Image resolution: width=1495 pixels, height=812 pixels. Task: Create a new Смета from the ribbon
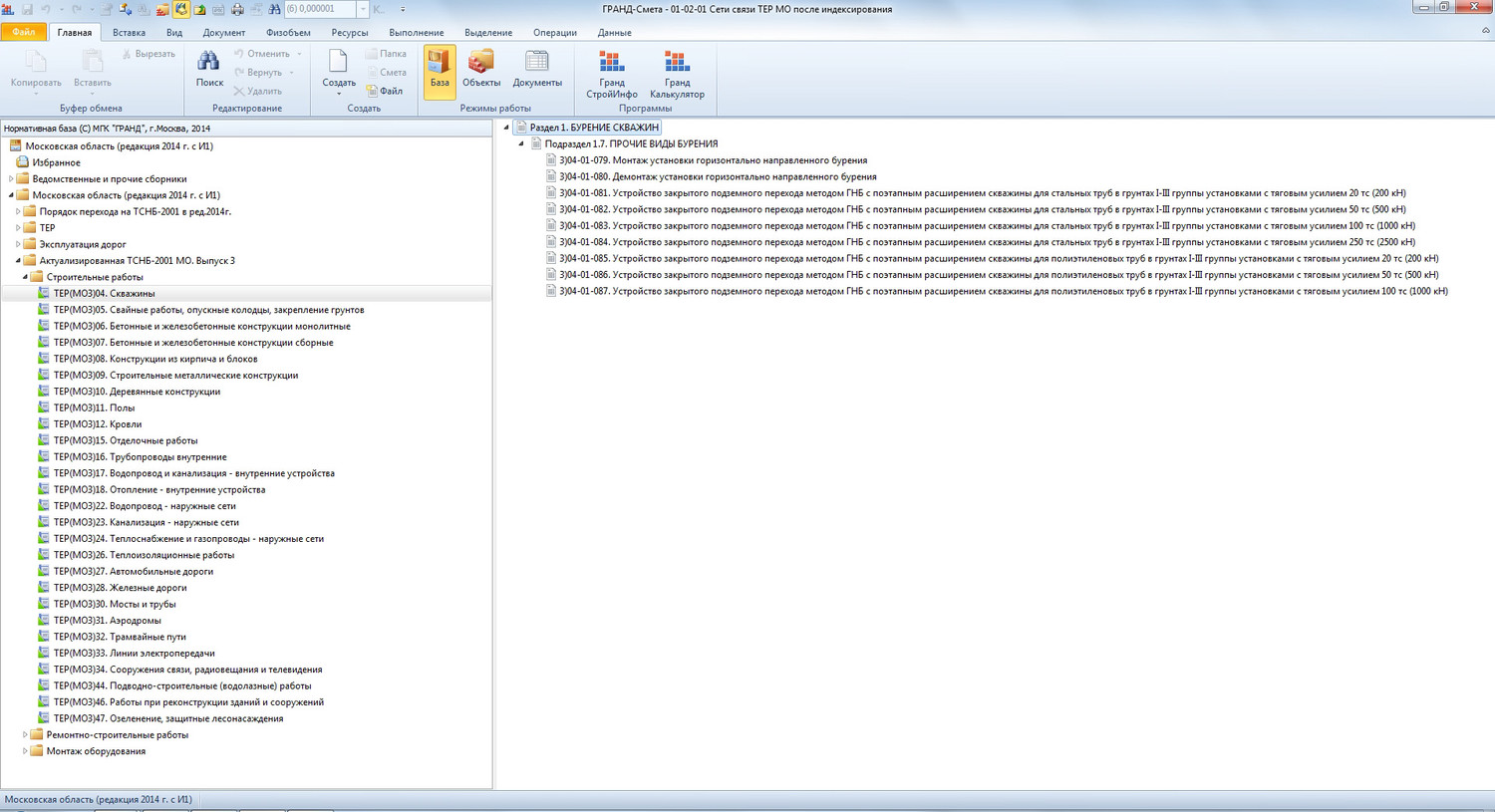pyautogui.click(x=387, y=72)
